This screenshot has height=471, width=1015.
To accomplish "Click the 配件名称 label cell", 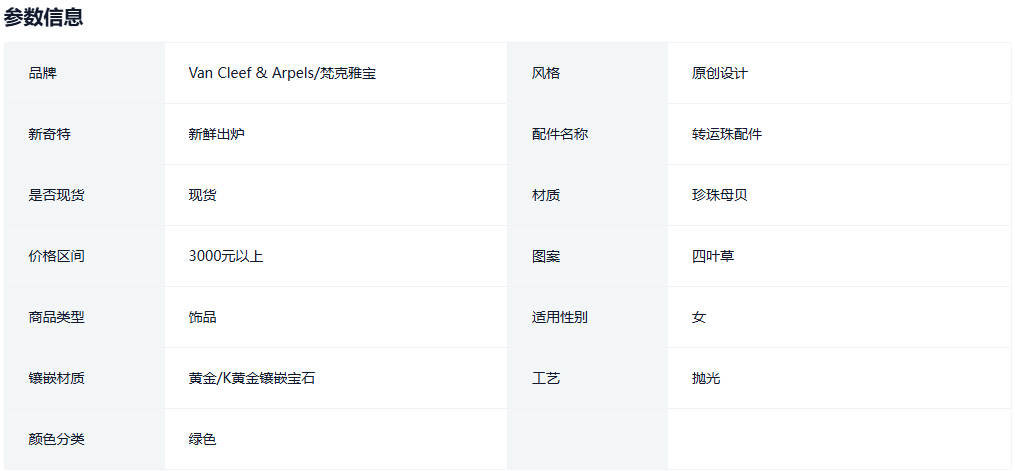I will pyautogui.click(x=560, y=134).
